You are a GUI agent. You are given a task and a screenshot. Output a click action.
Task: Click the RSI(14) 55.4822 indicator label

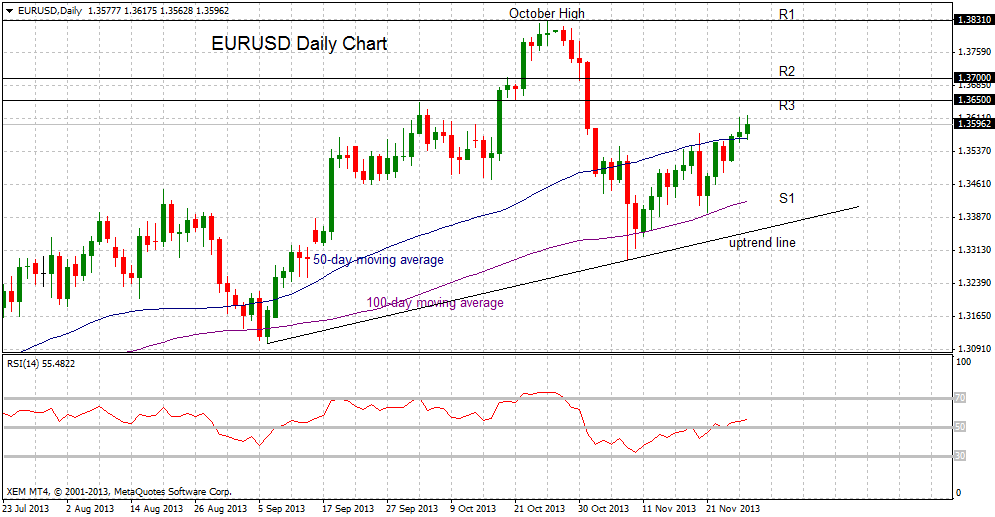(41, 363)
